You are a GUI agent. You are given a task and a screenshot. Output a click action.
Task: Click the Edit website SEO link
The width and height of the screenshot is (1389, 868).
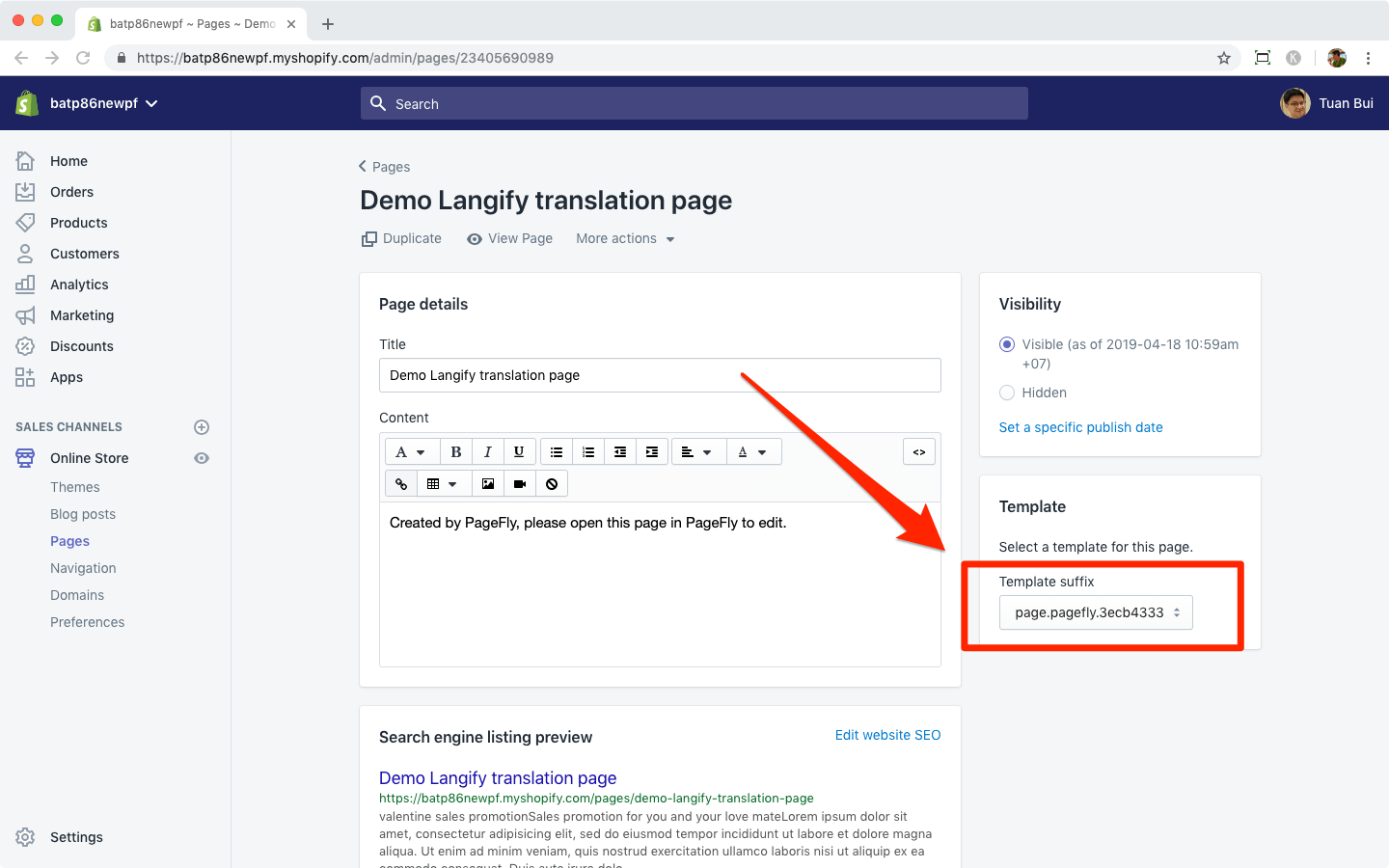pos(887,735)
